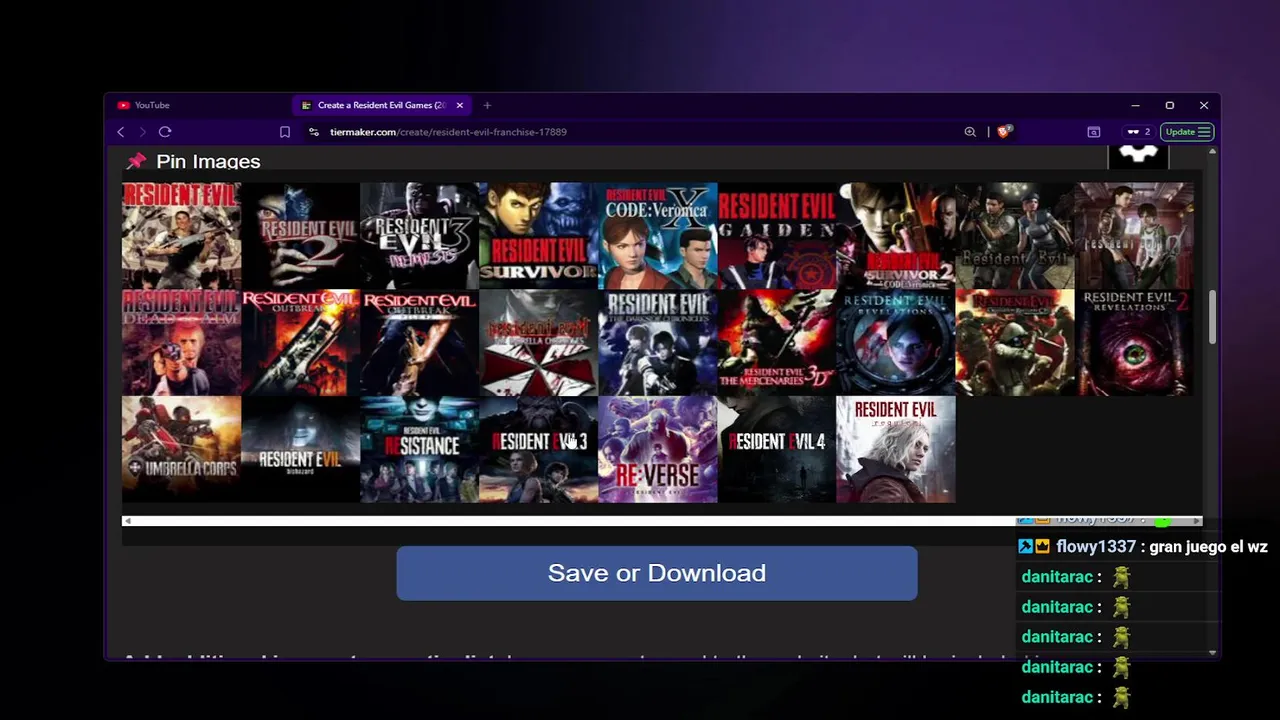Click the scroll down arrow of page scrollbar
The width and height of the screenshot is (1280, 720).
click(x=1213, y=653)
